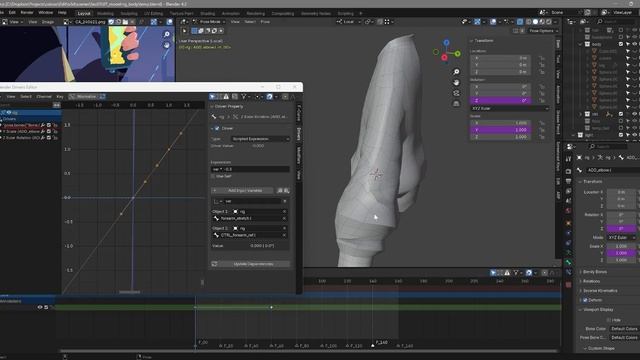Click the blue Z axis gizmo ball
640x360 pixels.
point(446,42)
